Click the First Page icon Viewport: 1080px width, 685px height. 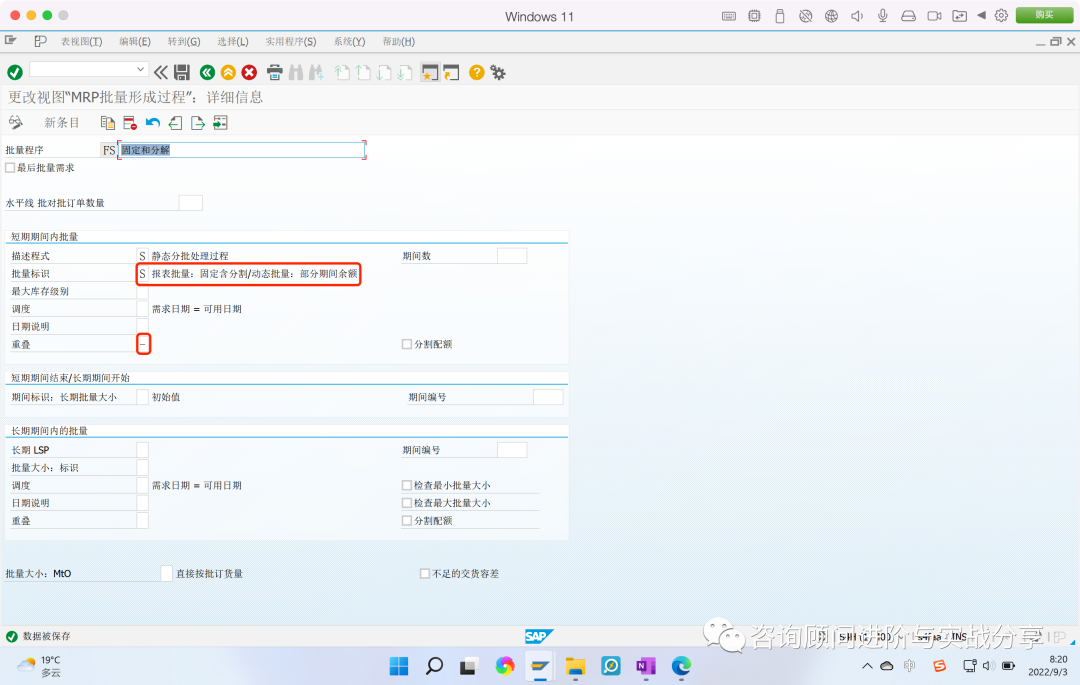click(342, 72)
